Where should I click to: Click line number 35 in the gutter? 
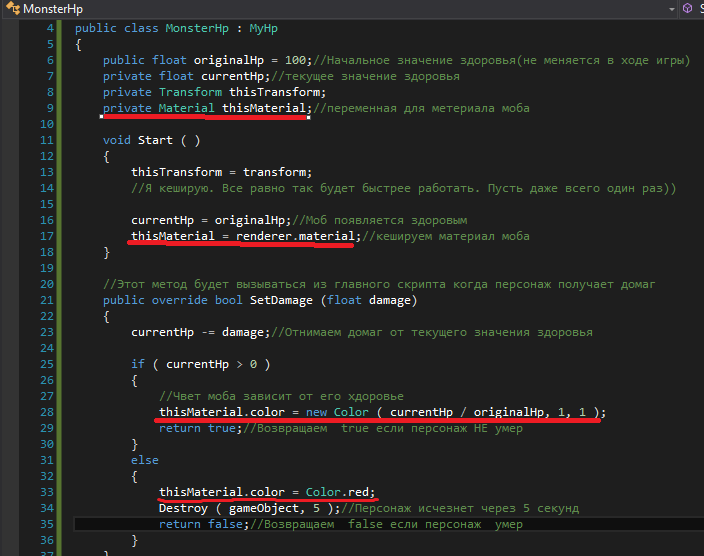click(47, 524)
